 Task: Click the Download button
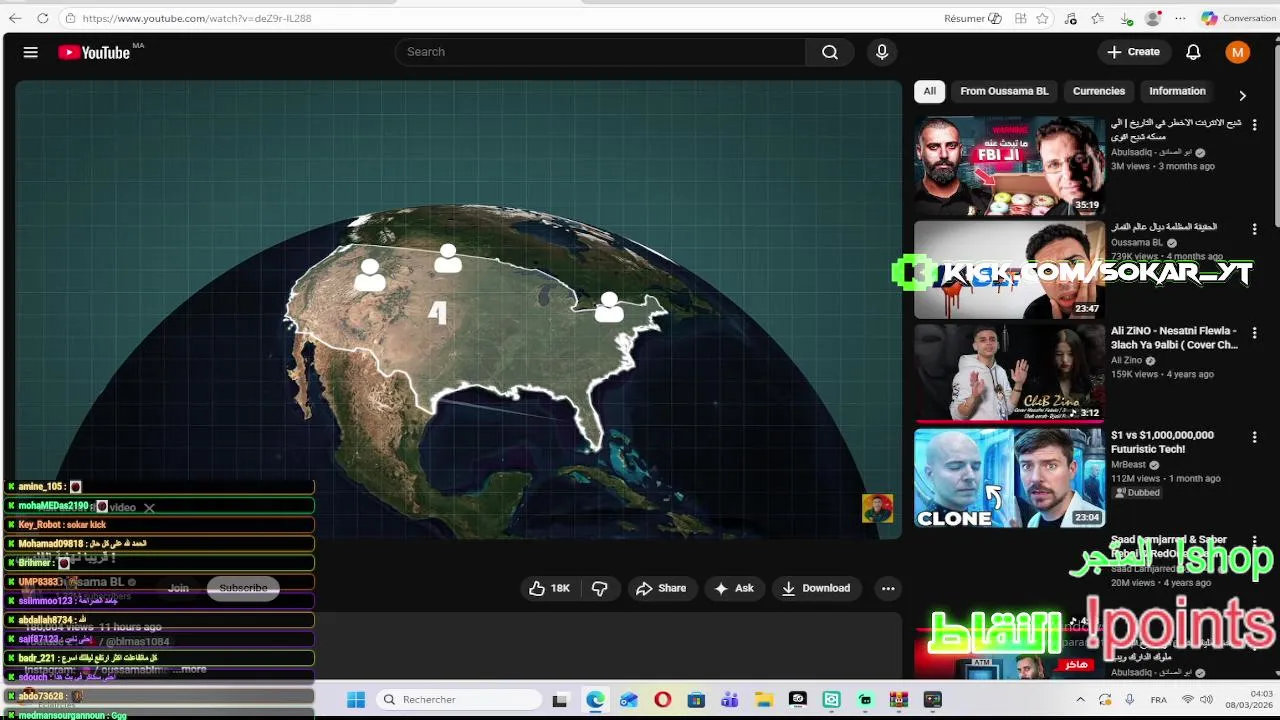point(816,588)
